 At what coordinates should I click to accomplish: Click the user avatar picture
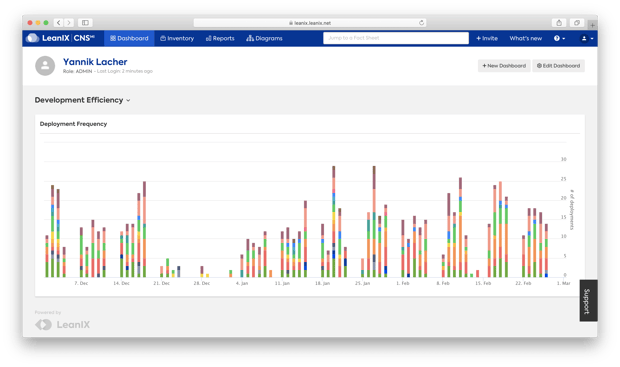(x=45, y=66)
